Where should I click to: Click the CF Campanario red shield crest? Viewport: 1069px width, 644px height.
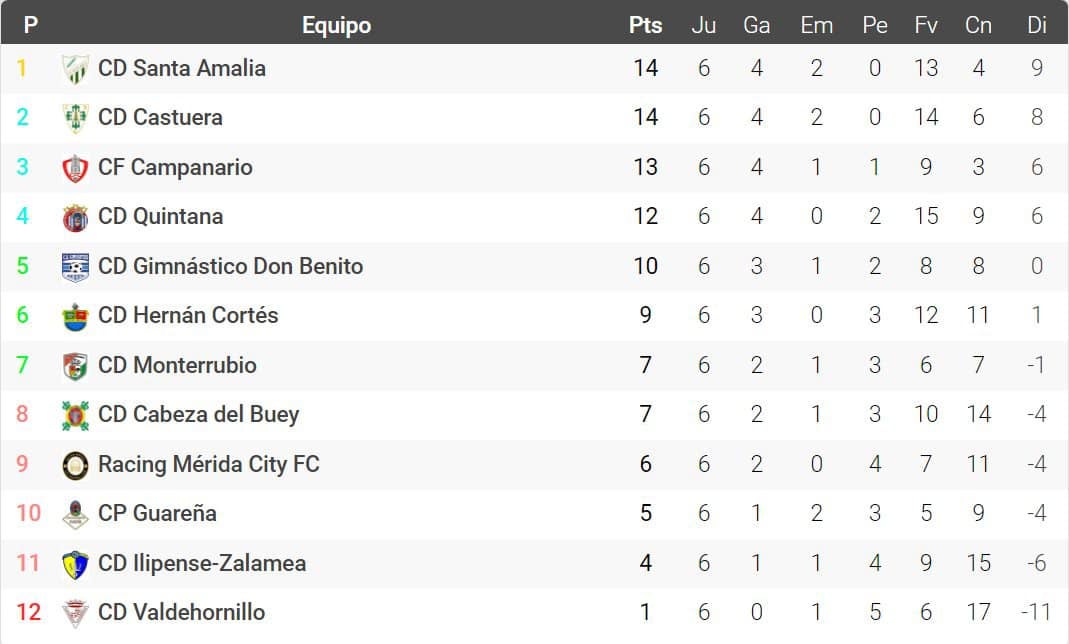[75, 168]
